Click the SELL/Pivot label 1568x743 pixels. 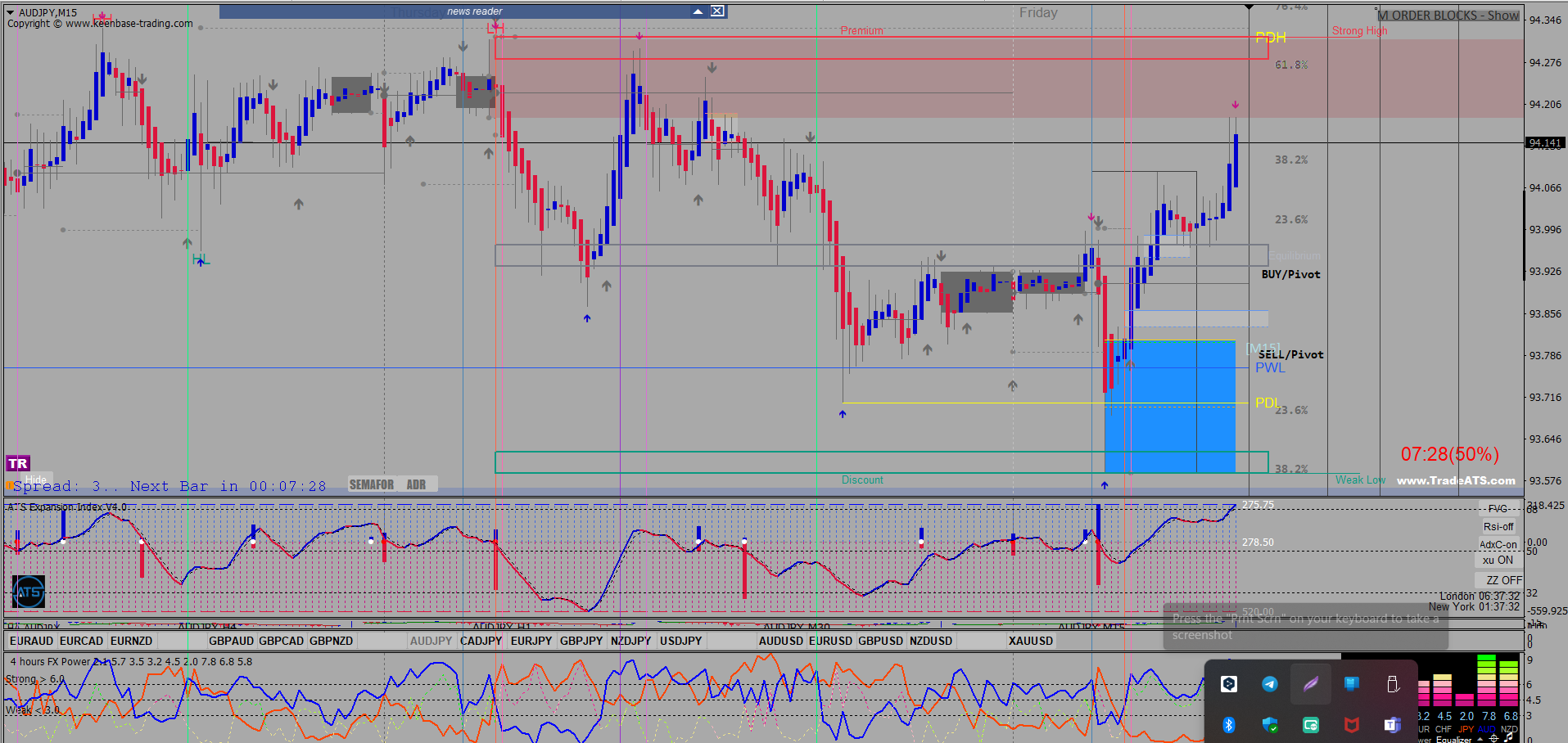point(1291,354)
